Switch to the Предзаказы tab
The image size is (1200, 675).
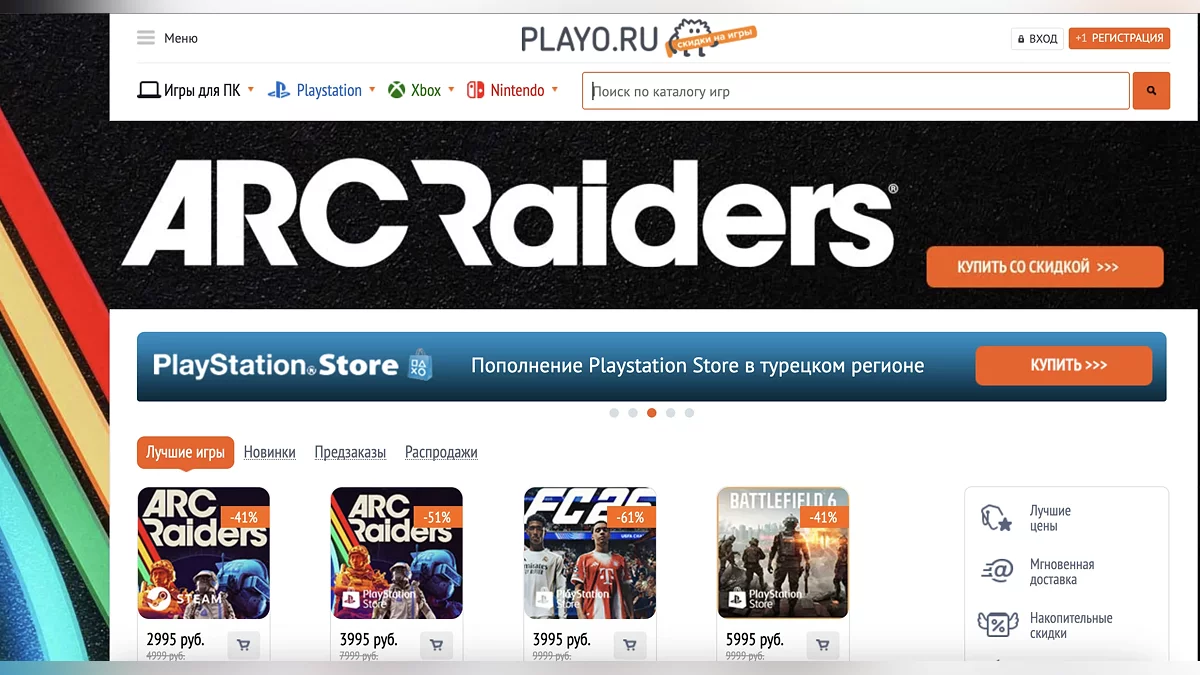[350, 452]
